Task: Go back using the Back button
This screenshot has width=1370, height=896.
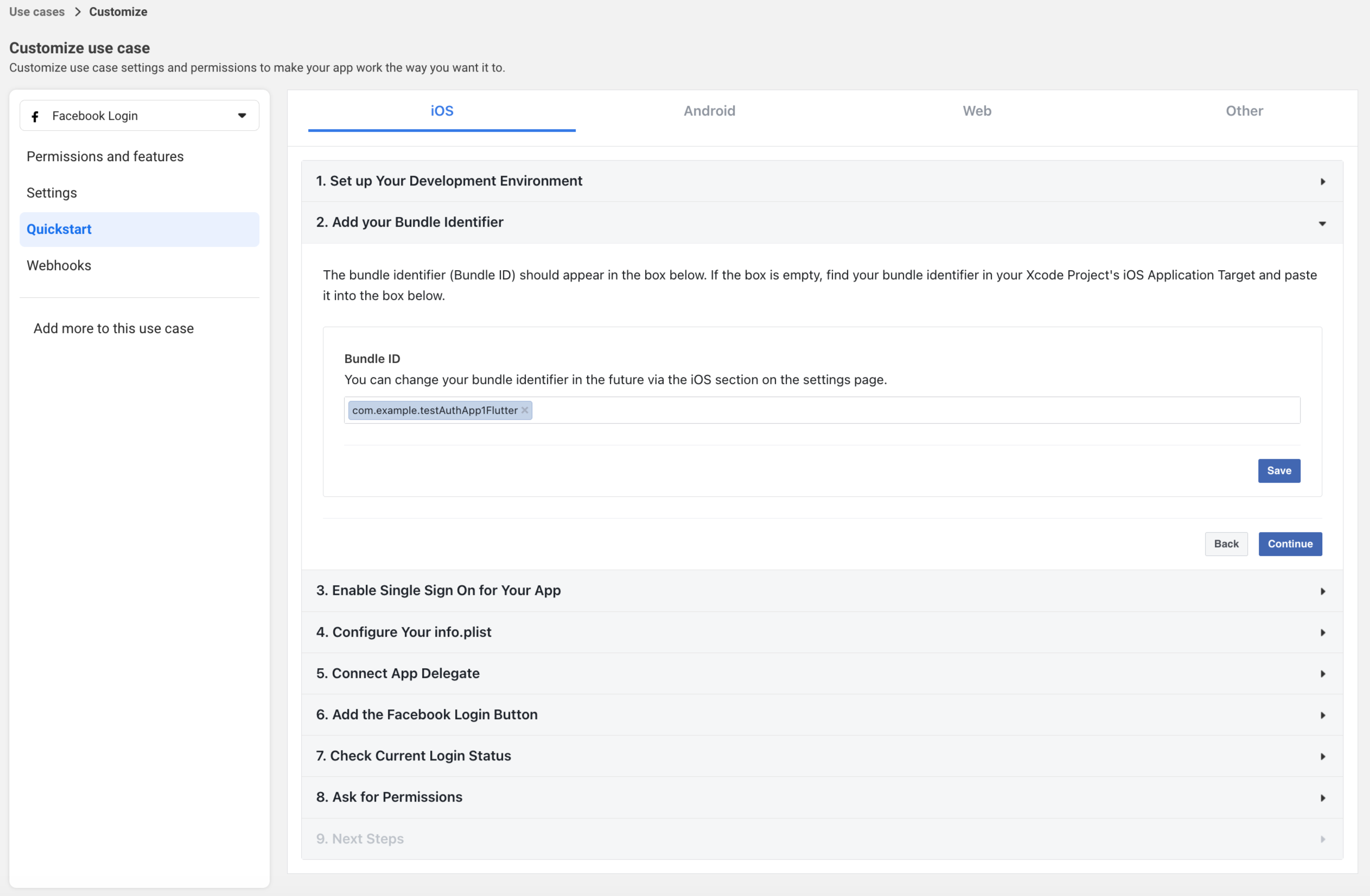Action: tap(1226, 544)
